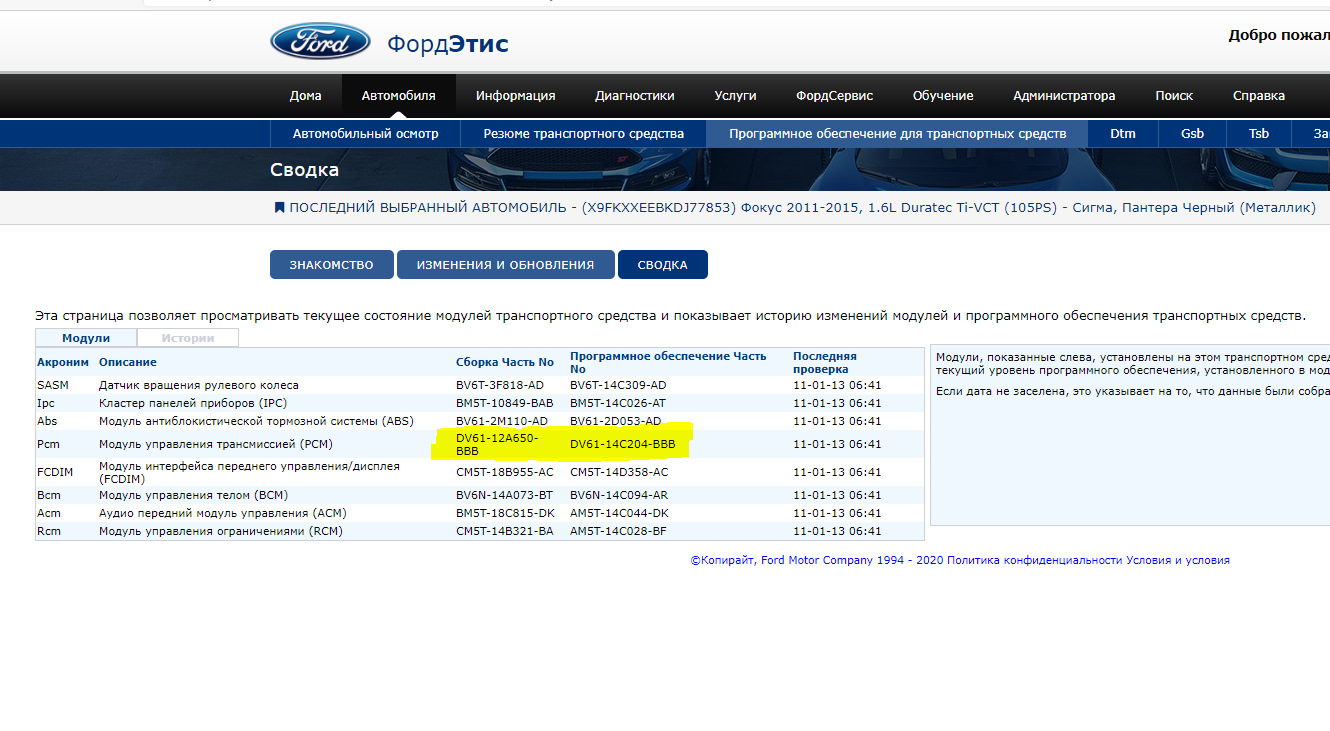Switch to the Модули tab
The image size is (1330, 731).
click(x=85, y=338)
